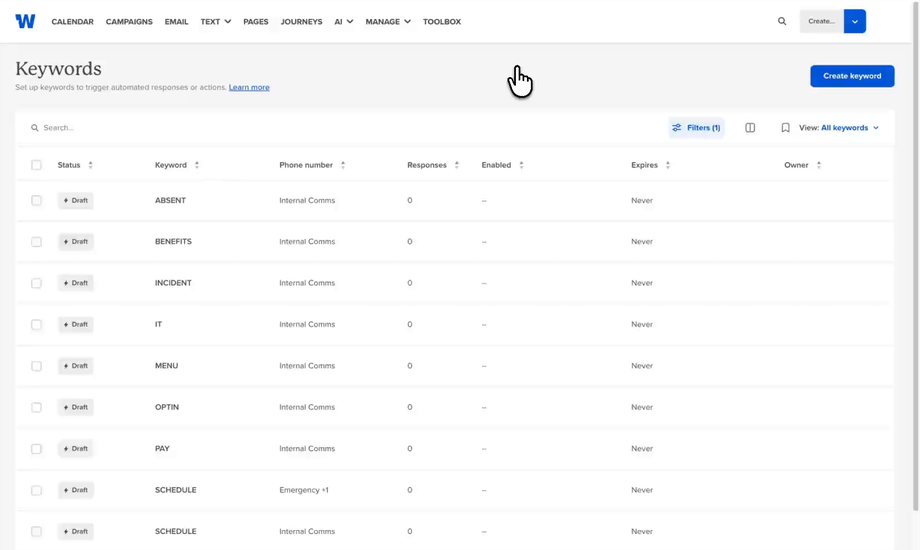The height and width of the screenshot is (550, 920).
Task: Check the ABSENT row checkbox
Action: (36, 200)
